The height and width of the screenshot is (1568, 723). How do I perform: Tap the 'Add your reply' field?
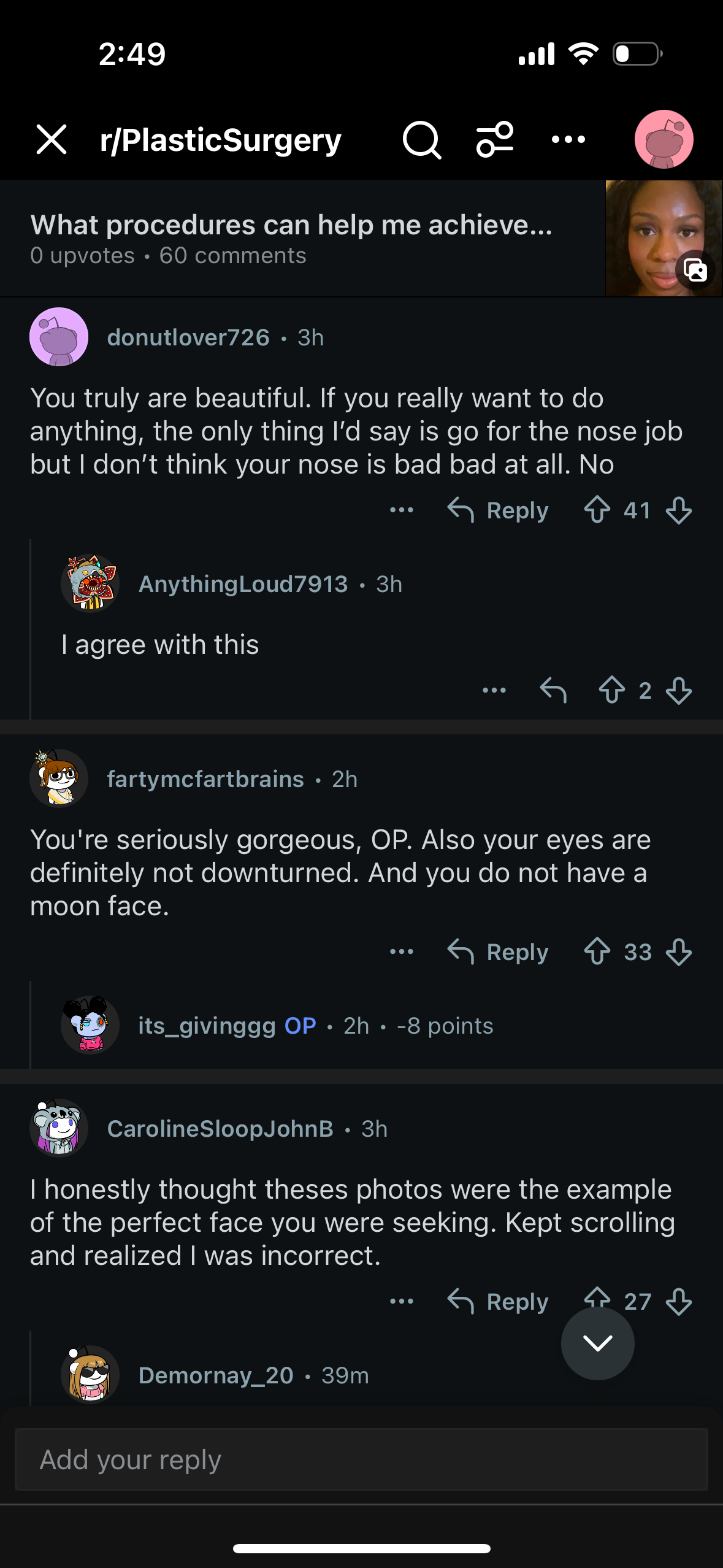pos(361,1459)
